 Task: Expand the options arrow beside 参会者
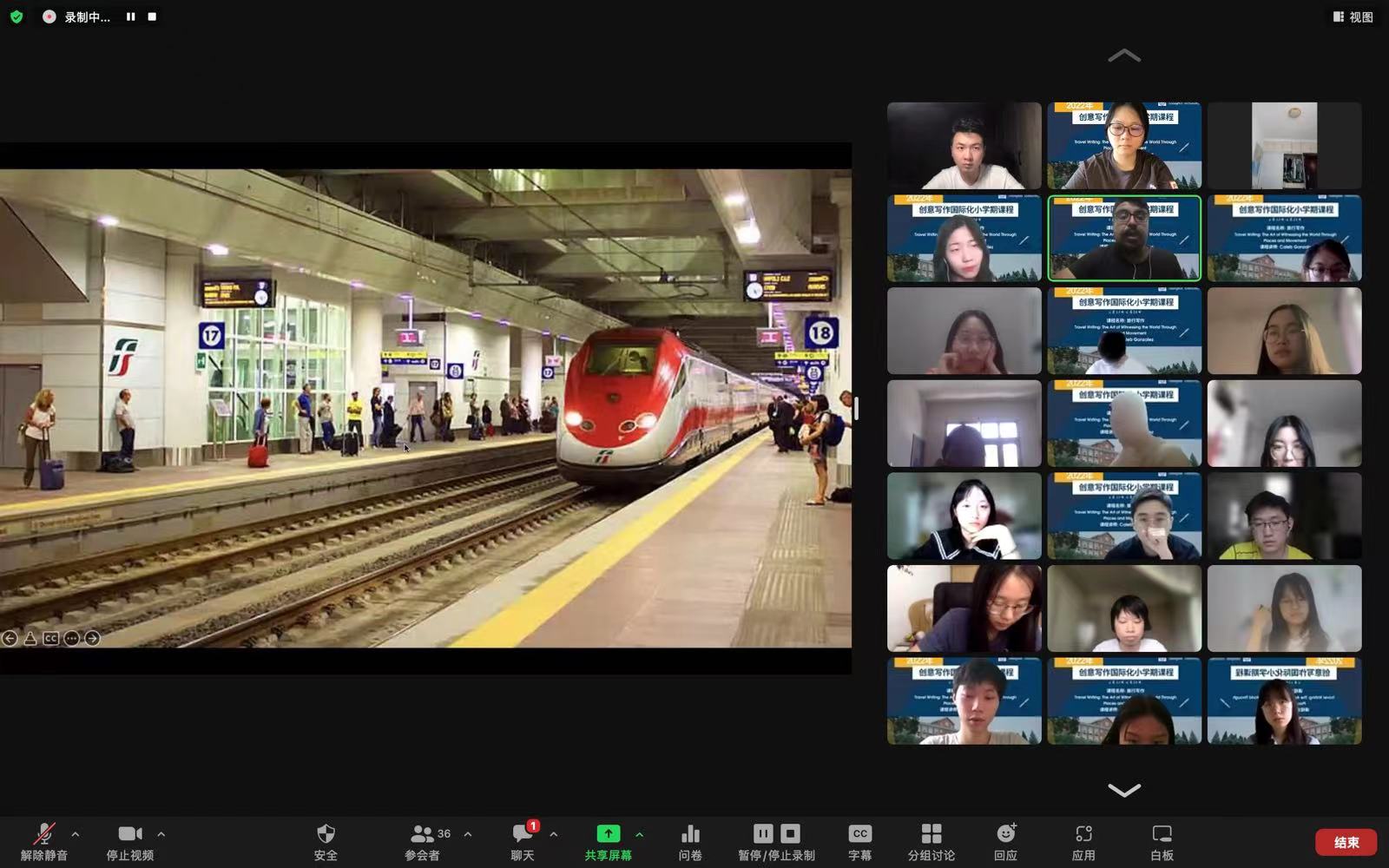[x=468, y=834]
